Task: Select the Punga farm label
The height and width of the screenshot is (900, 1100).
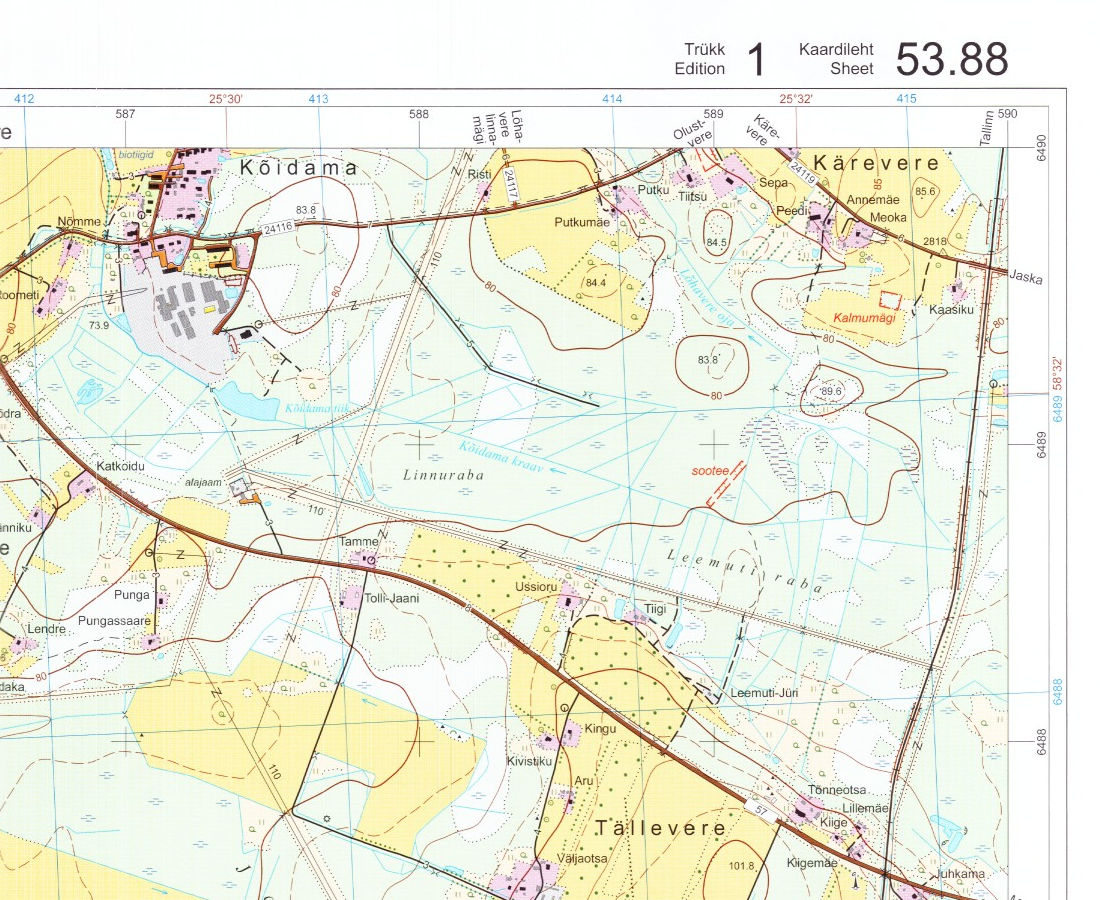Action: point(132,595)
